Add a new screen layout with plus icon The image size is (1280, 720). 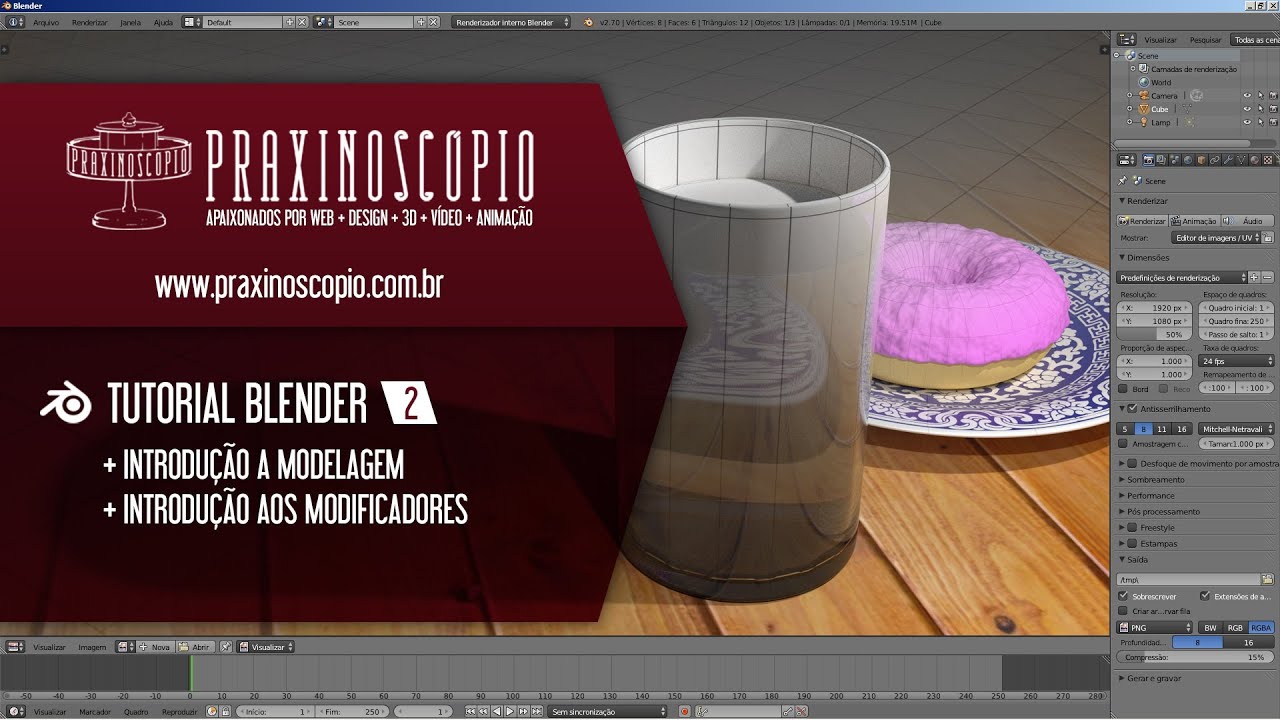click(290, 22)
